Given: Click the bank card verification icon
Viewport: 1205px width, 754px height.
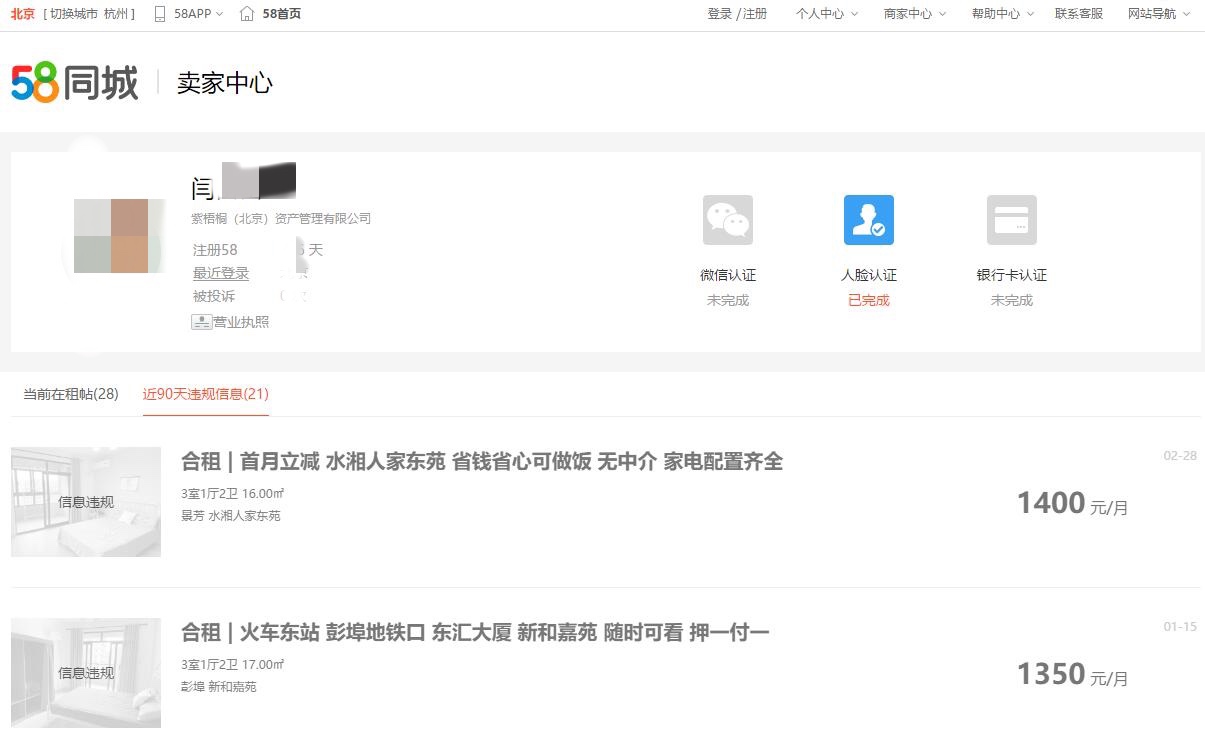Looking at the screenshot, I should (1011, 220).
